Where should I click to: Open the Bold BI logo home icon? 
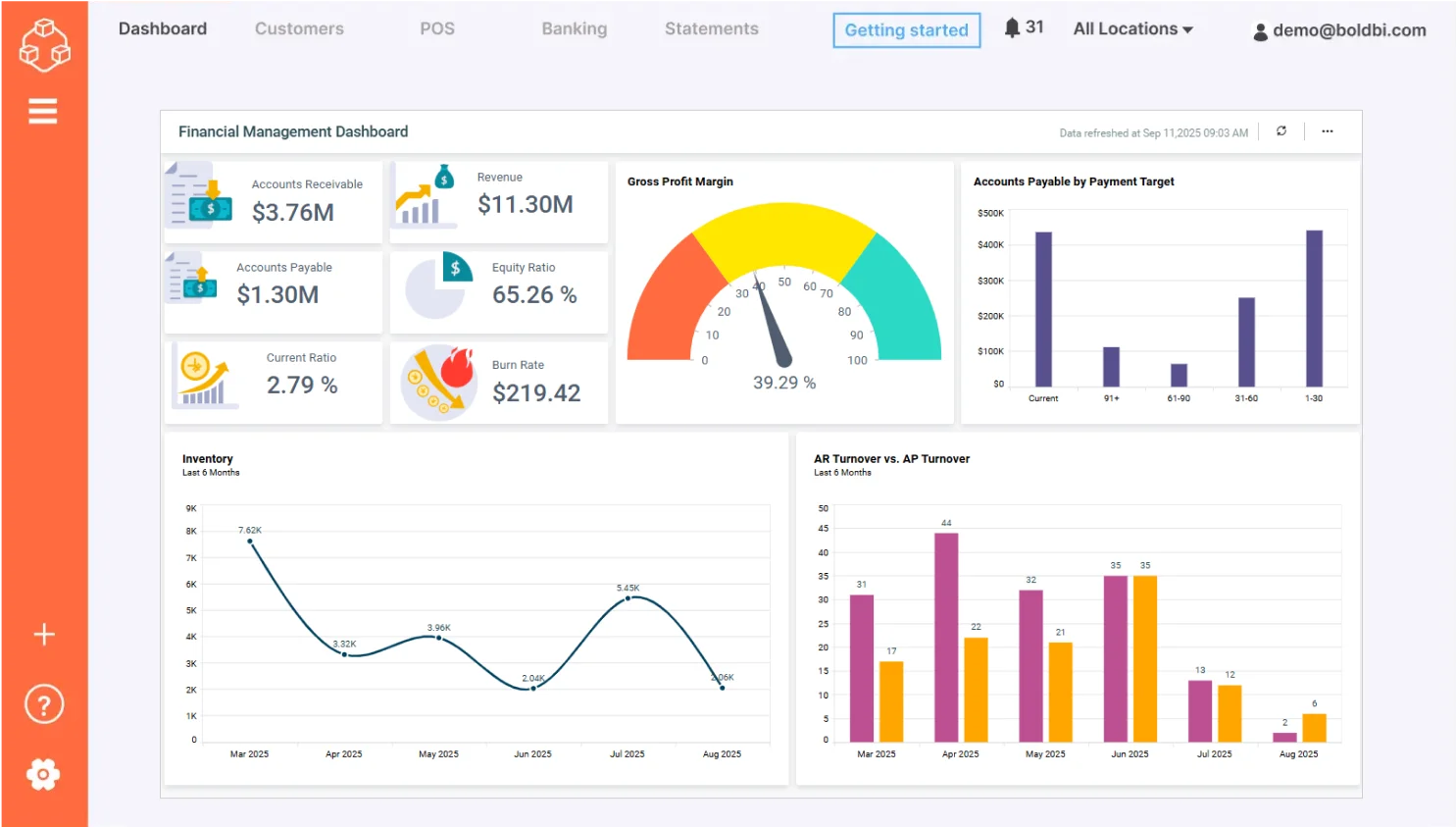[x=44, y=44]
